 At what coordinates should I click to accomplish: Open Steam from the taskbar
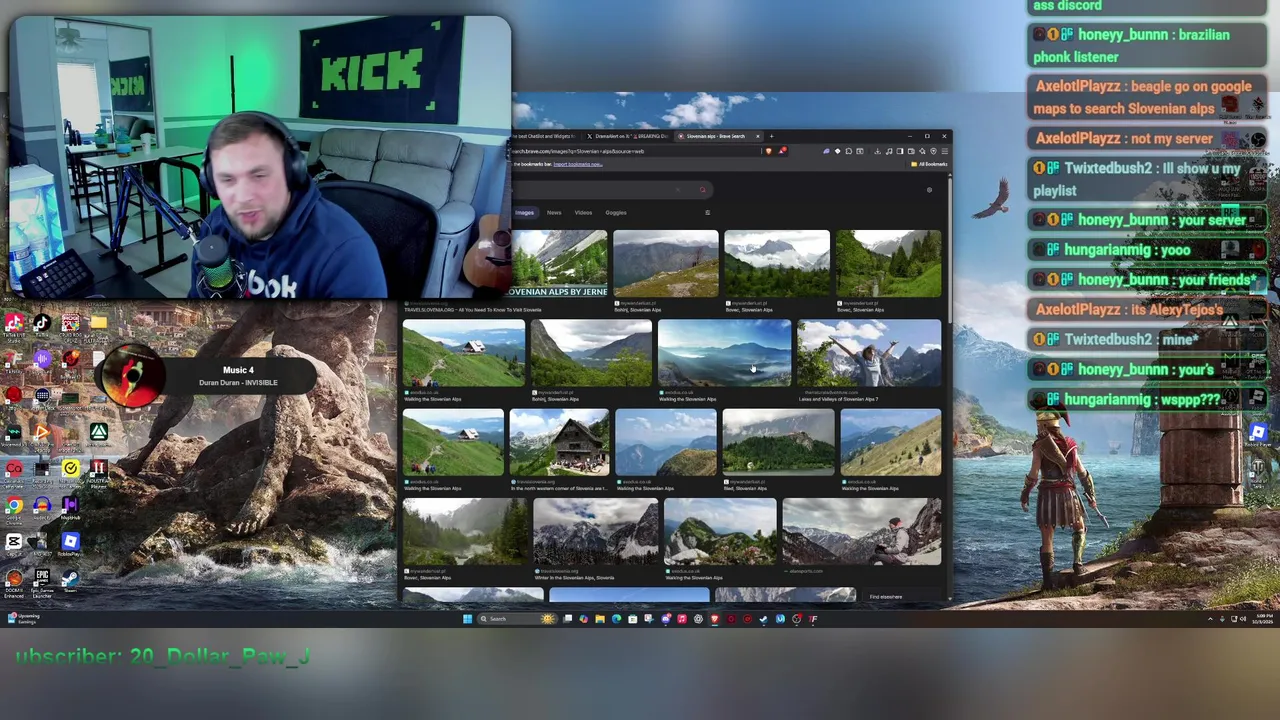(763, 619)
